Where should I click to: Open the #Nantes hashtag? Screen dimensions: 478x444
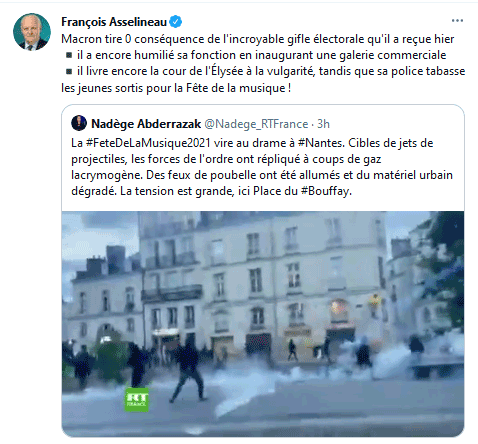pyautogui.click(x=320, y=143)
